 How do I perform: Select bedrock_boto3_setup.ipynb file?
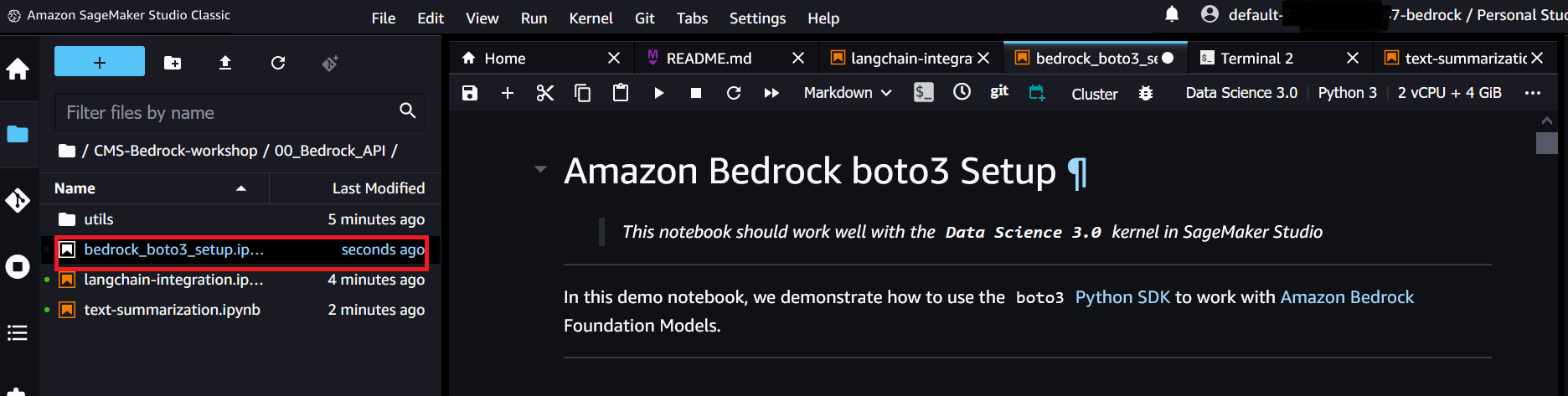(241, 249)
